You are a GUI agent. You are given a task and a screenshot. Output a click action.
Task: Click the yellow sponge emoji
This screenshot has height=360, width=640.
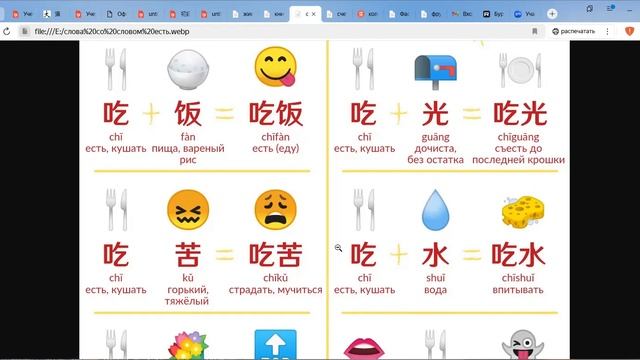523,211
